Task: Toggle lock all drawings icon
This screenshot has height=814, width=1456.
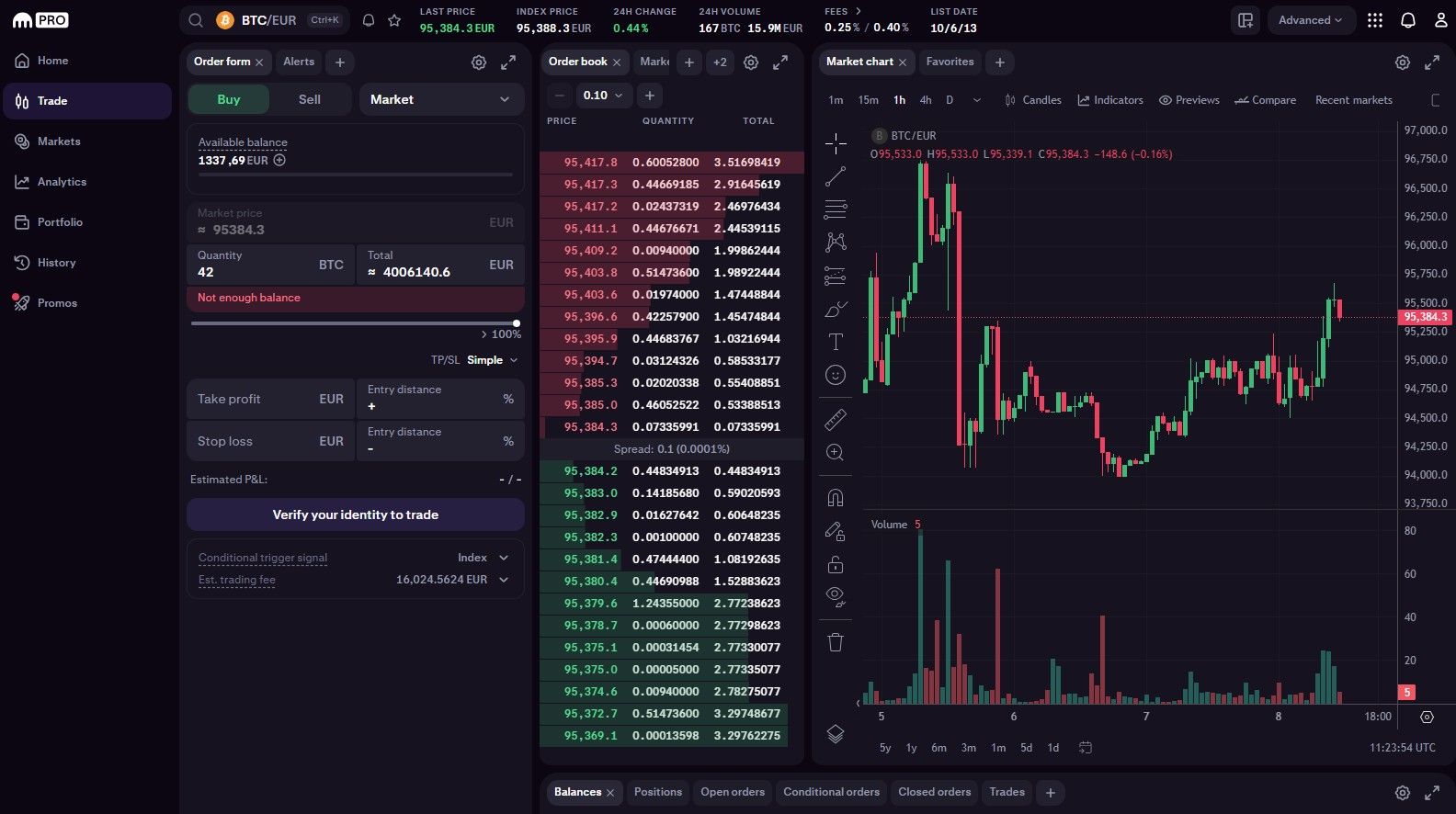Action: tap(835, 564)
